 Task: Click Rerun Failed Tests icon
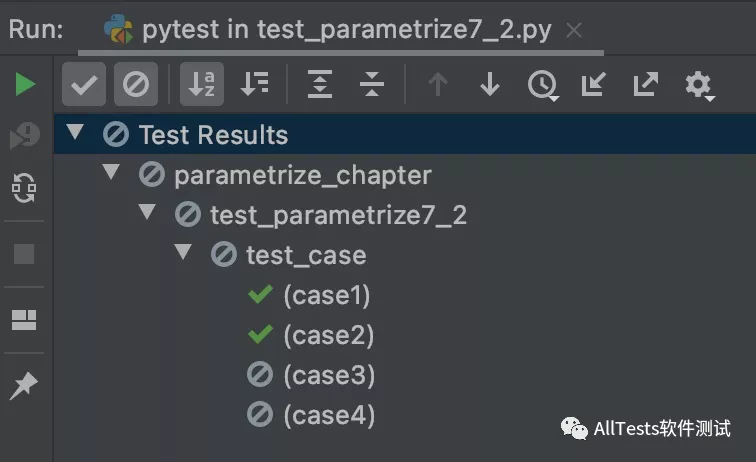tap(25, 136)
